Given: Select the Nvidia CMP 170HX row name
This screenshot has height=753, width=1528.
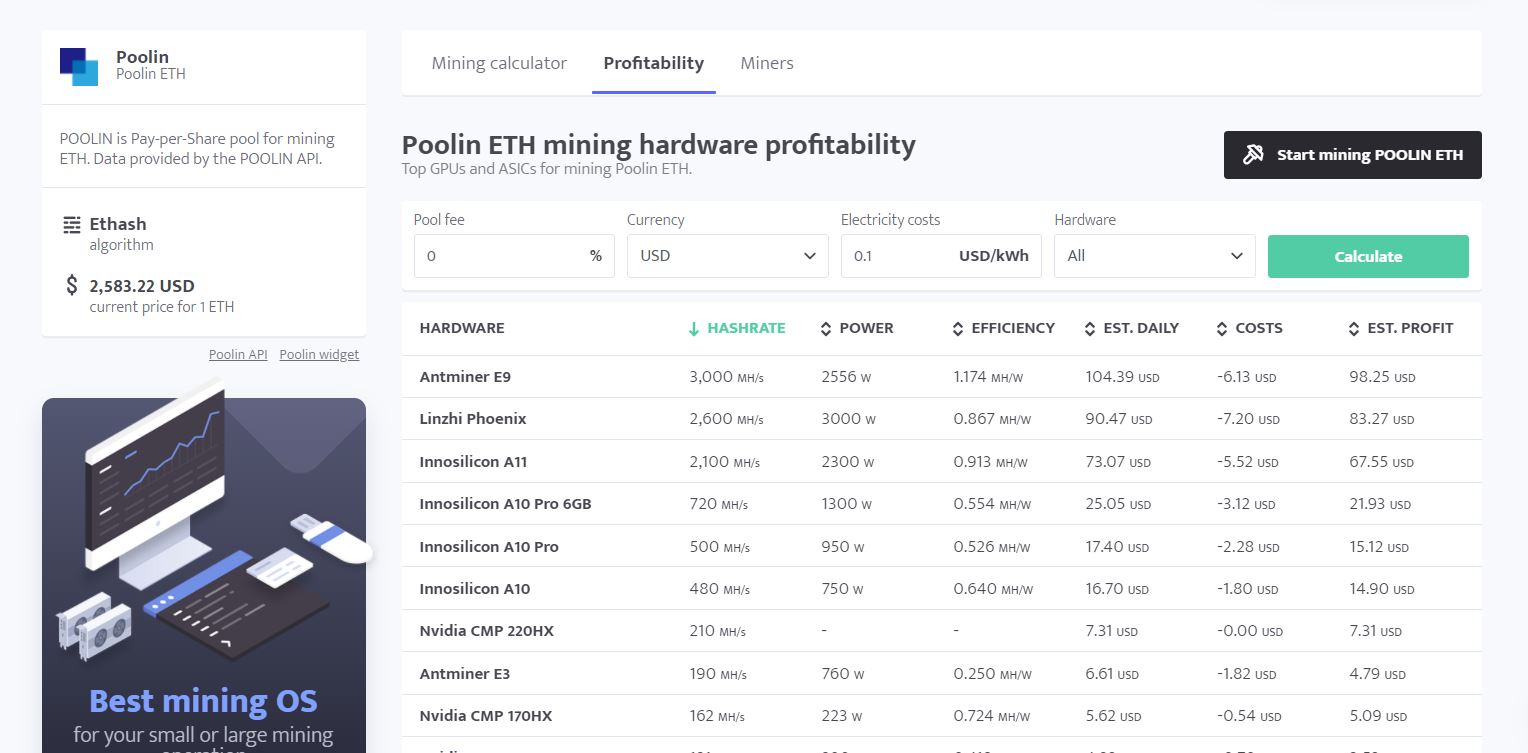Looking at the screenshot, I should [x=486, y=716].
